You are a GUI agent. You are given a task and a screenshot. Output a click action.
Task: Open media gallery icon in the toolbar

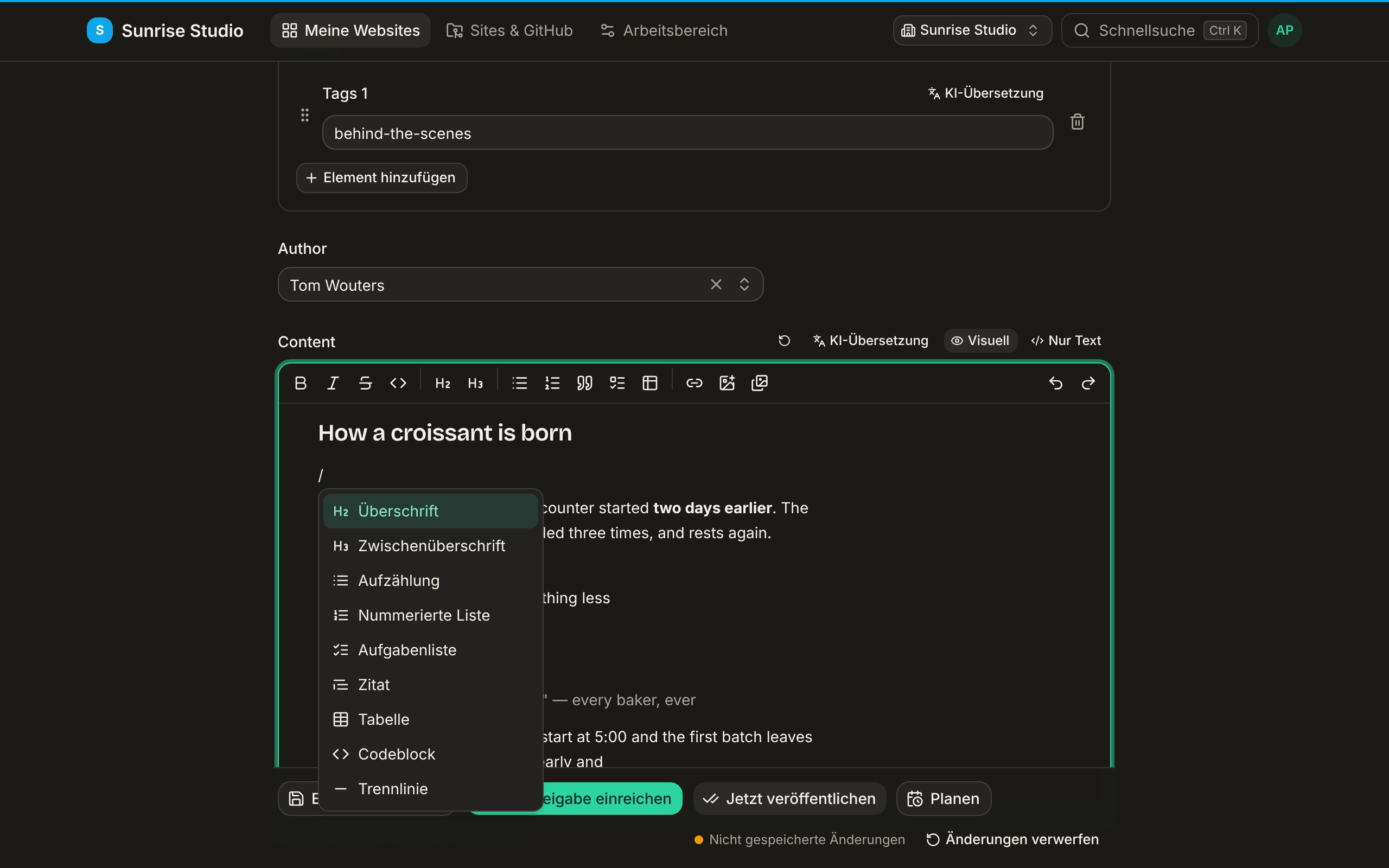coord(760,383)
